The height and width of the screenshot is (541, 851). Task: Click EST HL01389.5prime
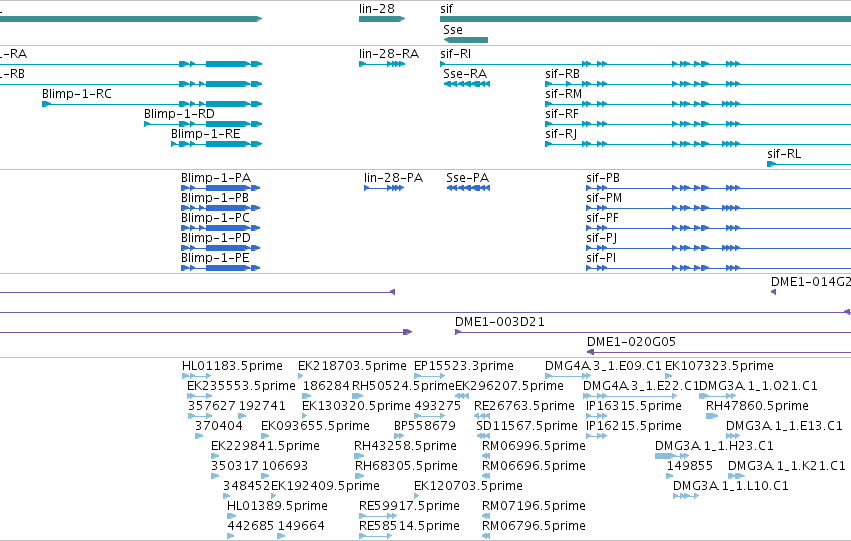[x=277, y=506]
